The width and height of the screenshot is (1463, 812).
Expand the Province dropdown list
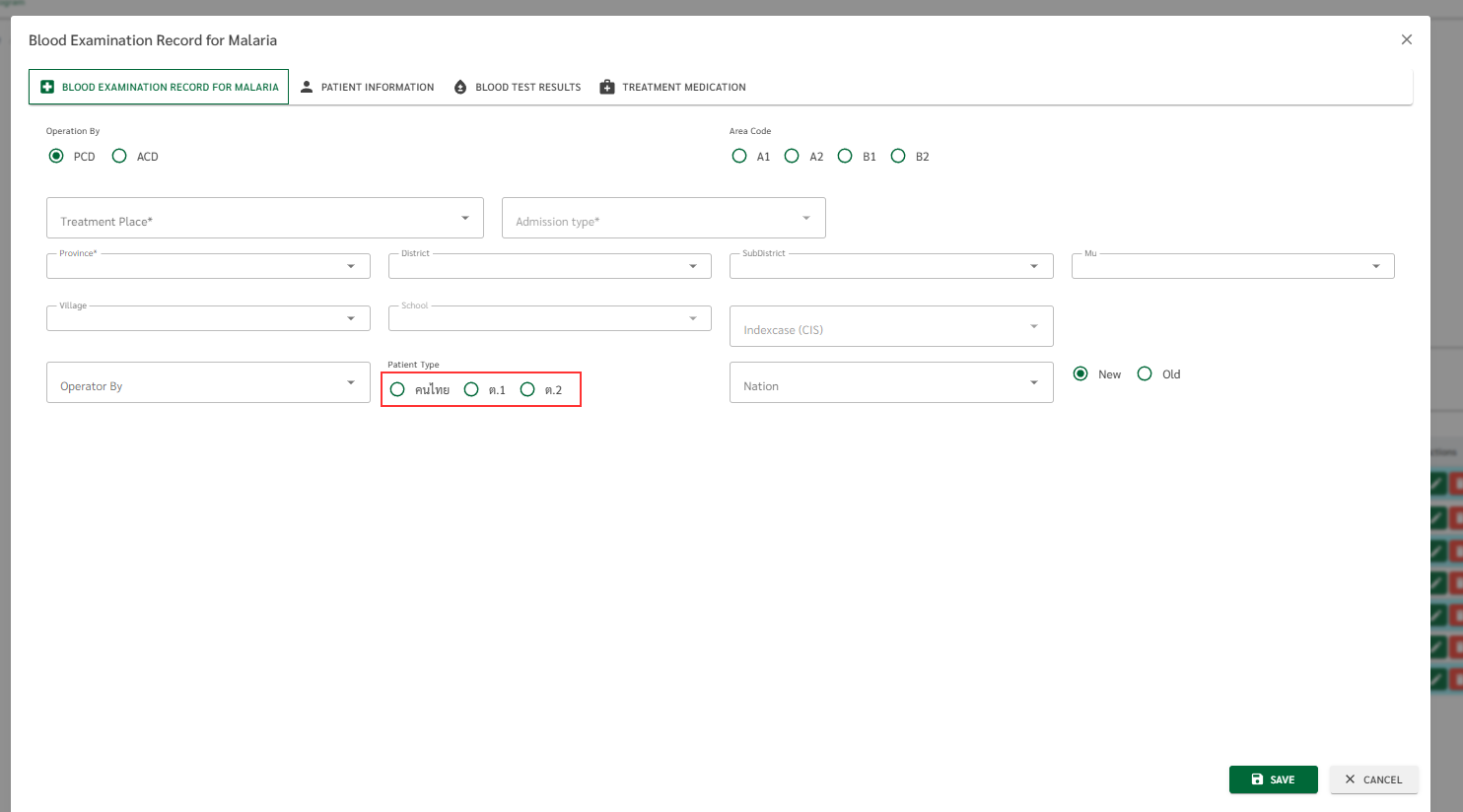208,266
